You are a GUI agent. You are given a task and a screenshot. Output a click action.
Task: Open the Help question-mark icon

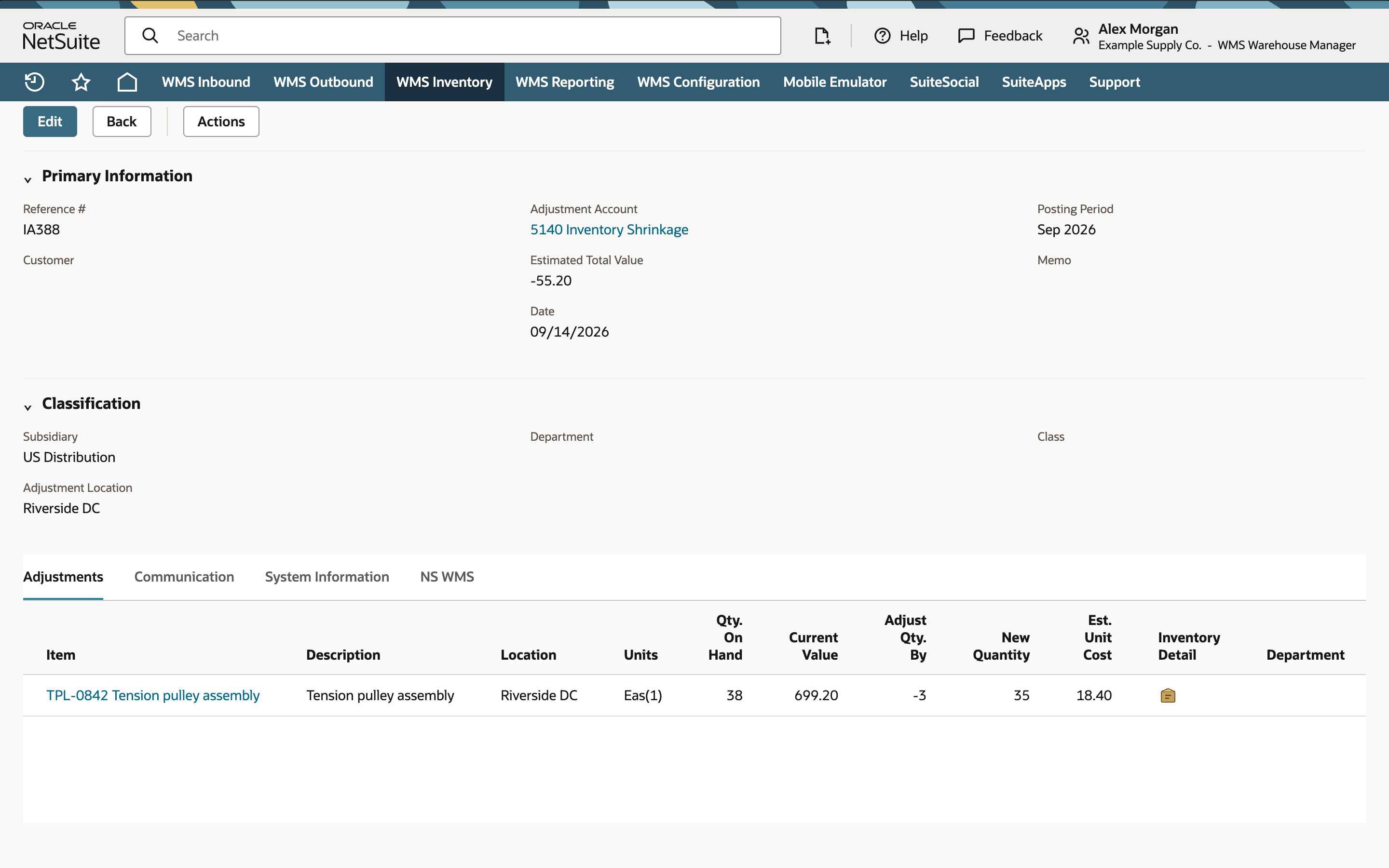882,36
